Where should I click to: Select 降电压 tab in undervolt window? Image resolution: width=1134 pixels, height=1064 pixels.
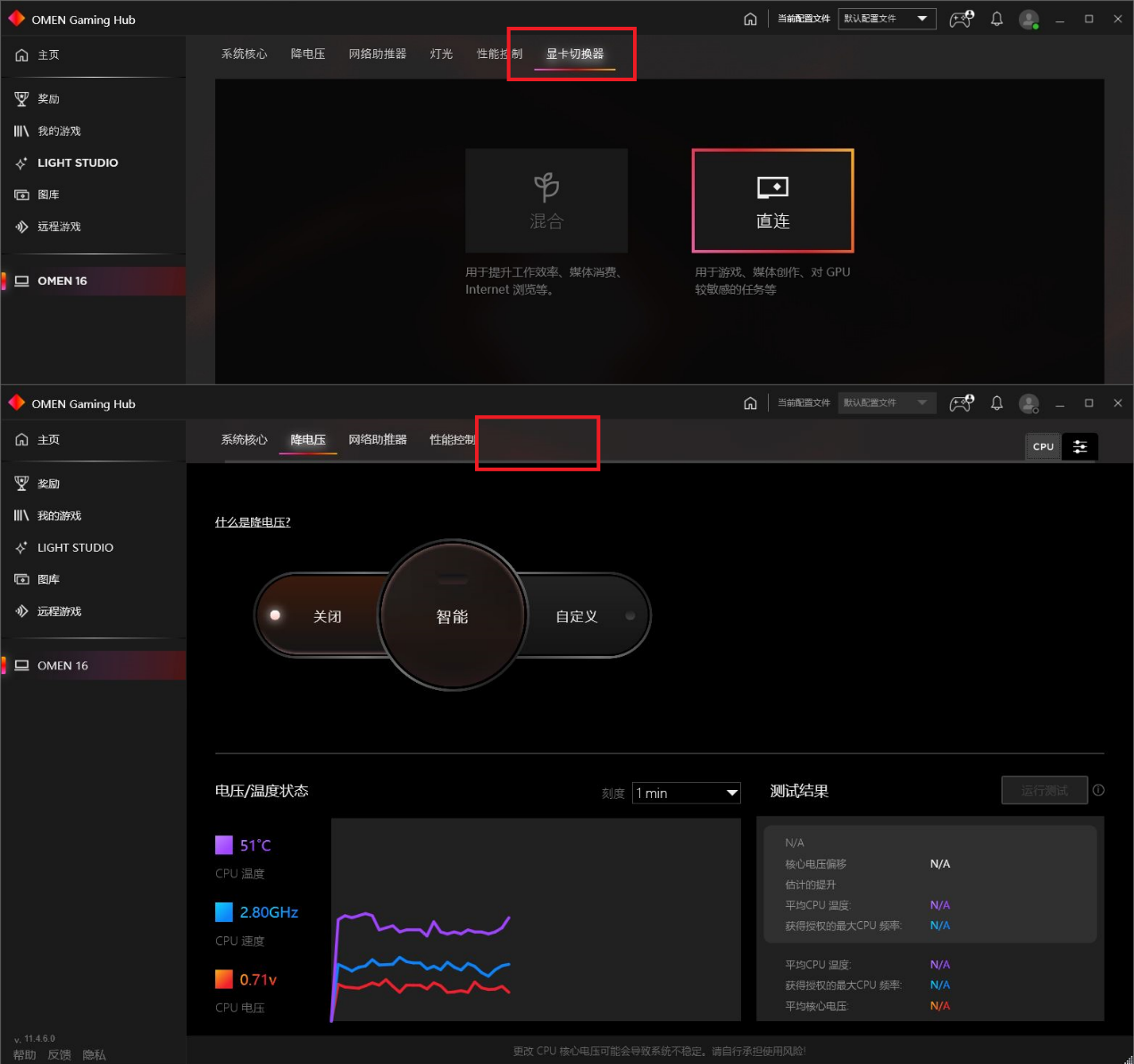(308, 440)
